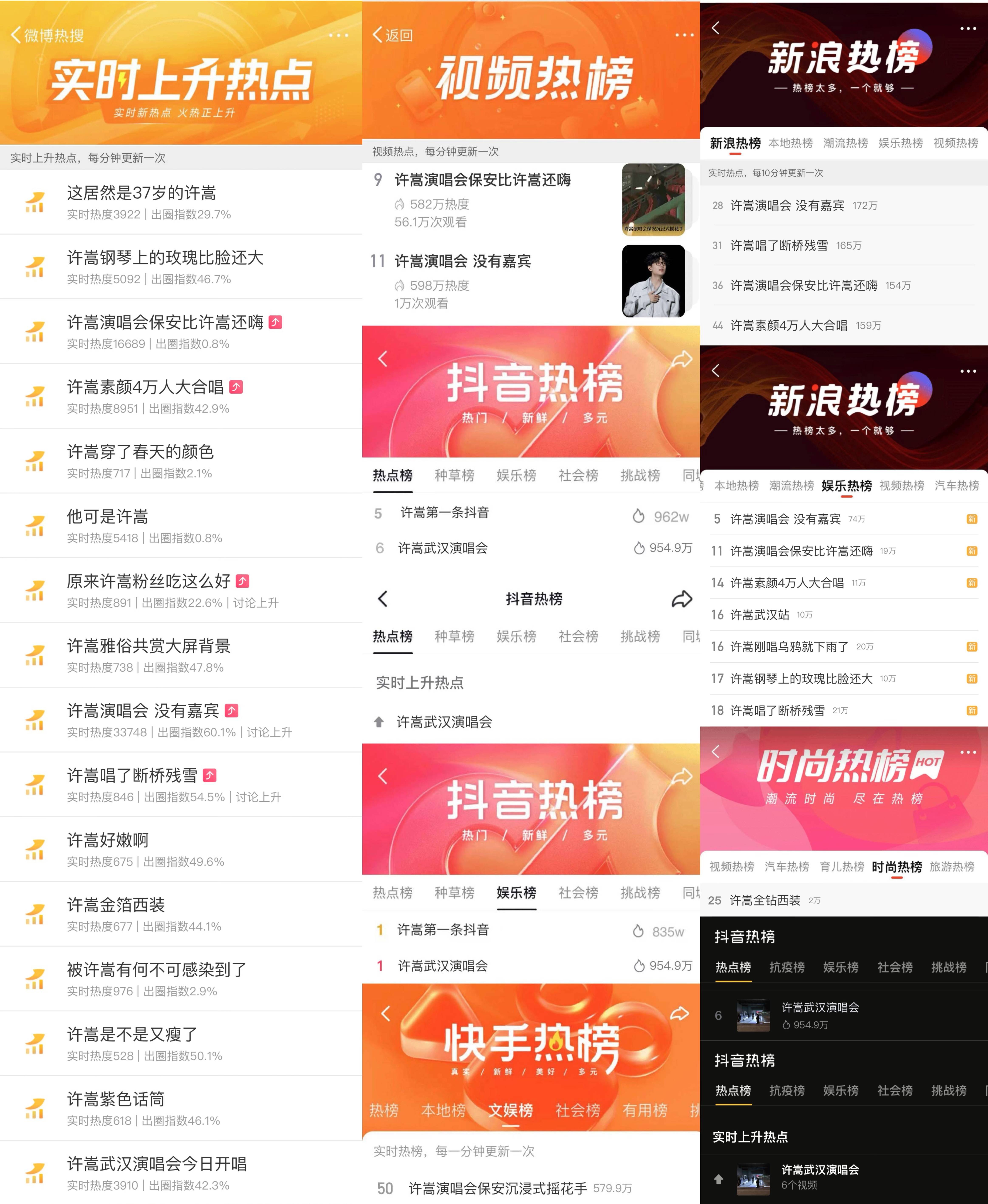Screen dimensions: 988x1204
Task: Open topic 许嵩金箔西装
Action: pyautogui.click(x=181, y=914)
